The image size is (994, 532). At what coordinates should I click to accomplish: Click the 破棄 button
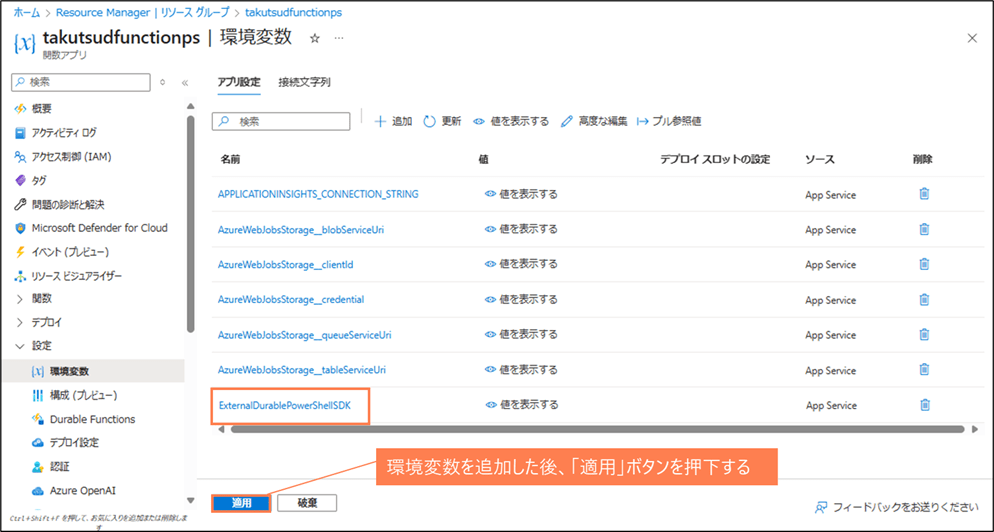(307, 503)
